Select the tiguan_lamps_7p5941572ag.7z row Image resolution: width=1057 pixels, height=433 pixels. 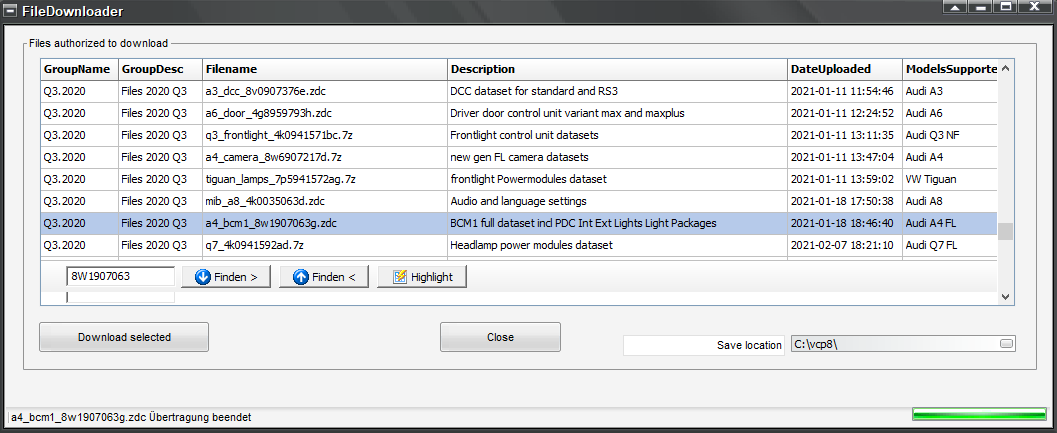click(518, 179)
